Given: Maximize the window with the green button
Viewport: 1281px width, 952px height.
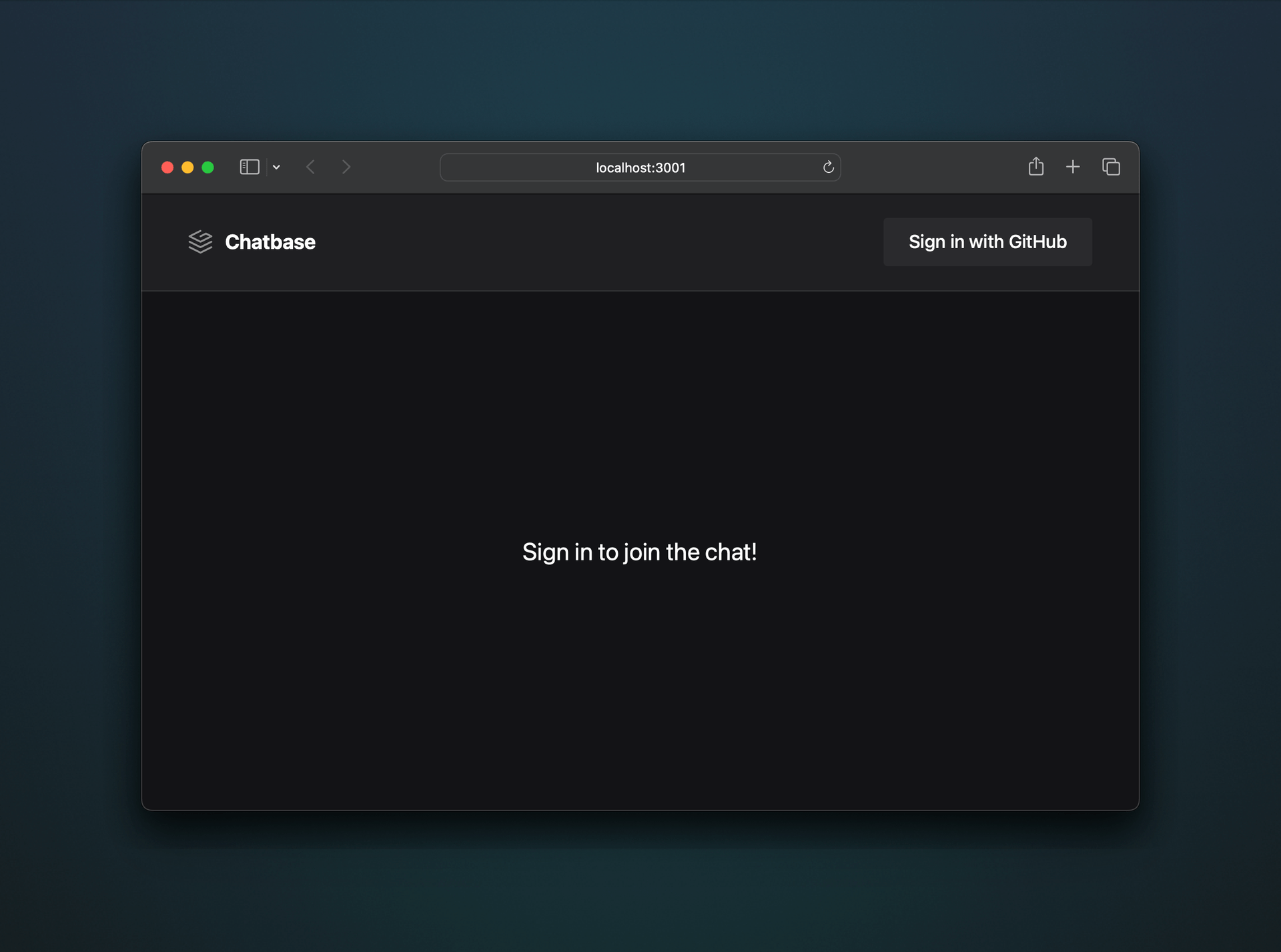Looking at the screenshot, I should pos(207,167).
